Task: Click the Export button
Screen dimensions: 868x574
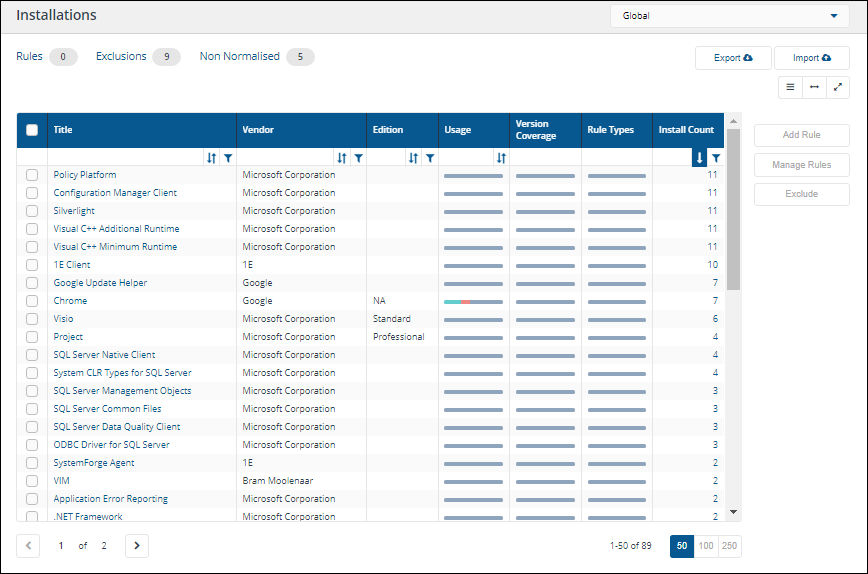Action: 732,58
